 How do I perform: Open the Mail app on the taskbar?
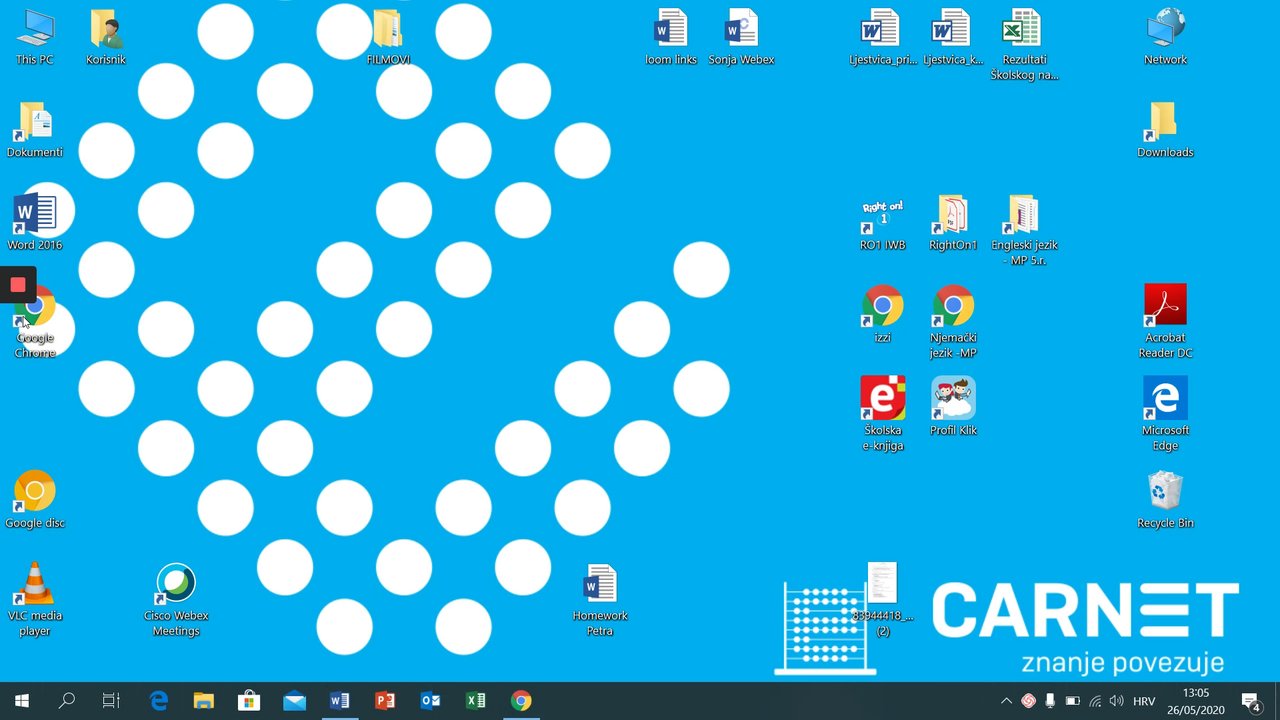[294, 701]
